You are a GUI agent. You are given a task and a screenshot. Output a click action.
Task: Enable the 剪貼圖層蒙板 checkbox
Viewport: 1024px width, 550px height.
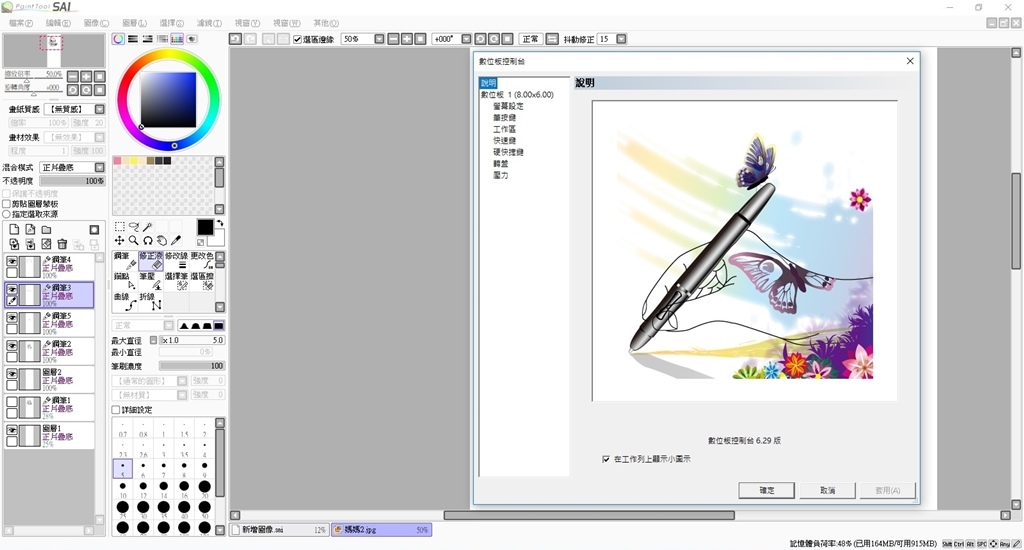[7, 204]
